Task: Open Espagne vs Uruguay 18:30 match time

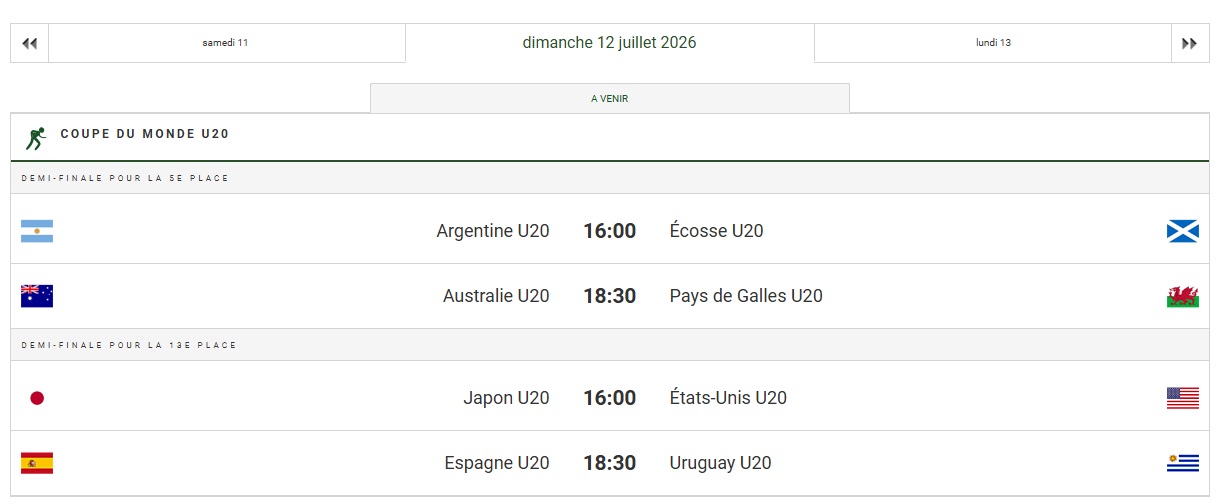Action: click(x=610, y=463)
